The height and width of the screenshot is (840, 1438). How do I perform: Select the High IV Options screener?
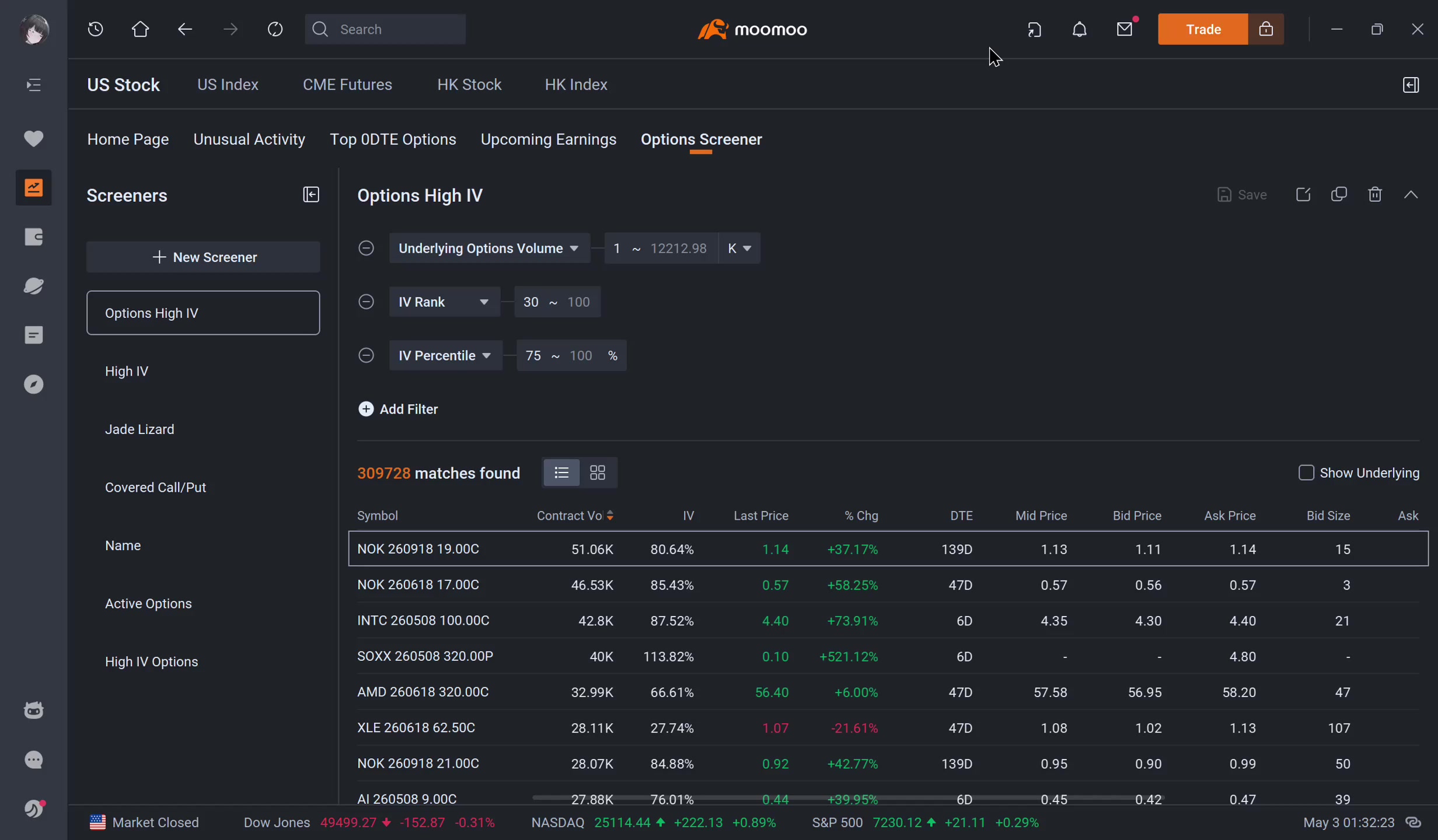tap(203, 662)
